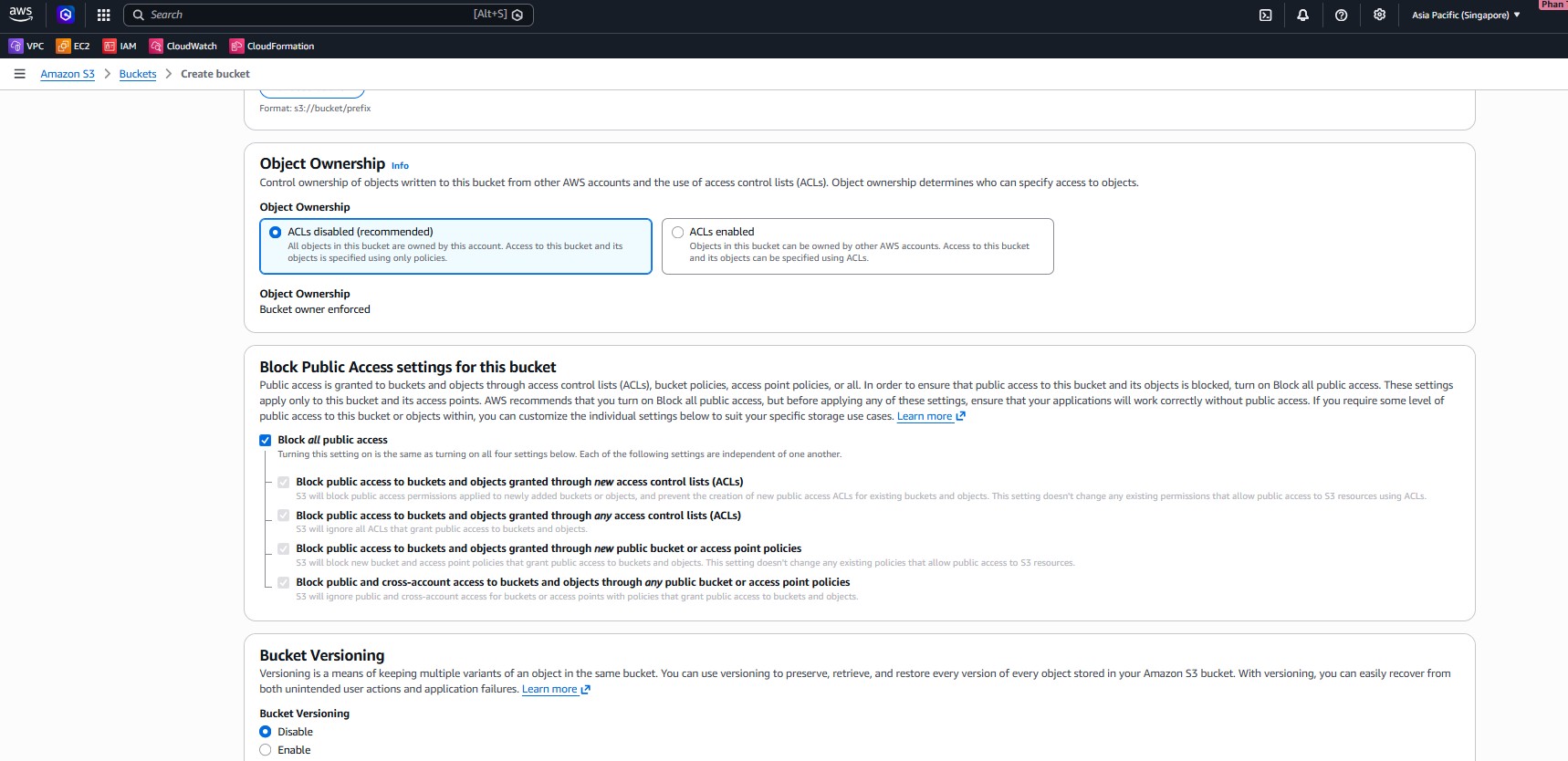Open the Object Ownership Info link
The width and height of the screenshot is (1568, 761).
click(x=400, y=166)
